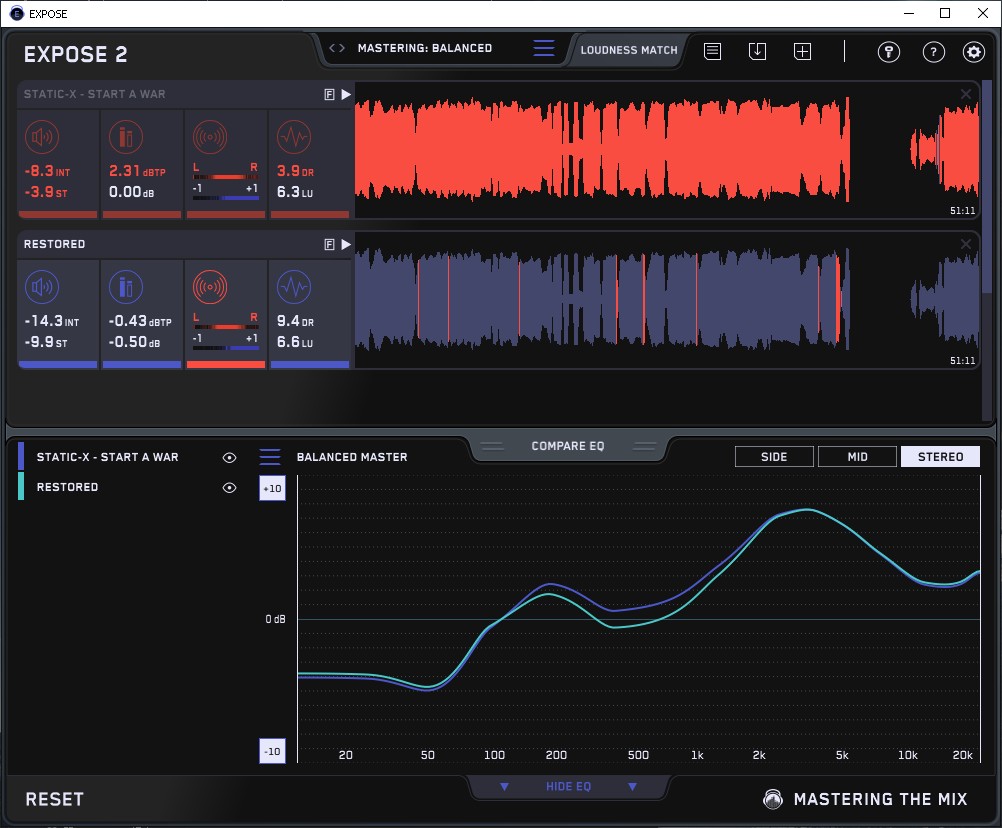Switch EQ view to Side
The image size is (1002, 828).
click(x=774, y=457)
